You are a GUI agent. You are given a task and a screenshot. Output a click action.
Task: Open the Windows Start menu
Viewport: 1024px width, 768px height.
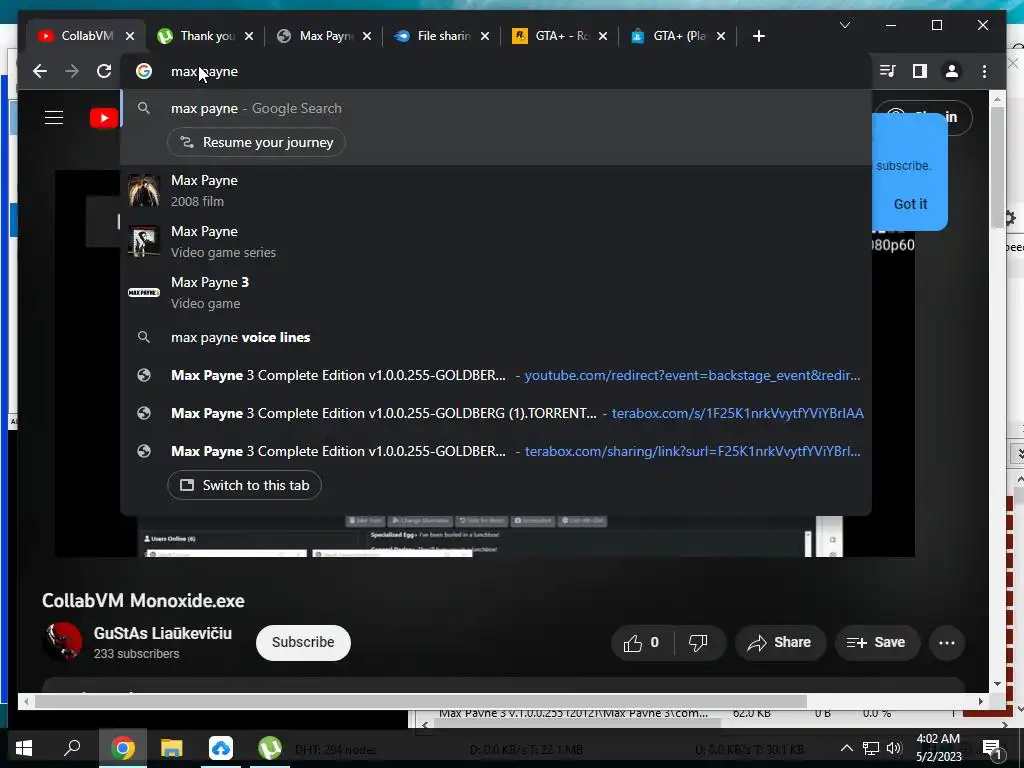tap(24, 748)
